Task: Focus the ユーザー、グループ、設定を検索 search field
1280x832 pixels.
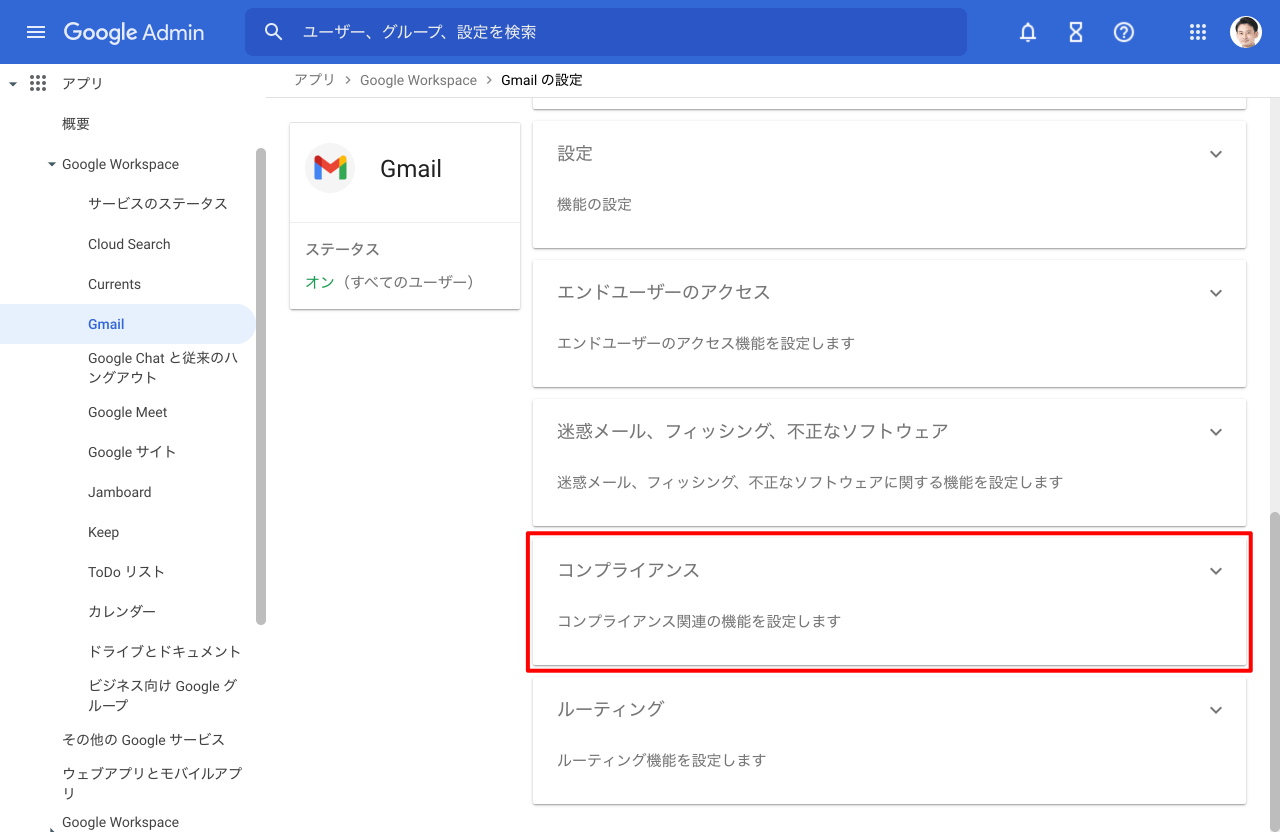Action: [x=606, y=32]
